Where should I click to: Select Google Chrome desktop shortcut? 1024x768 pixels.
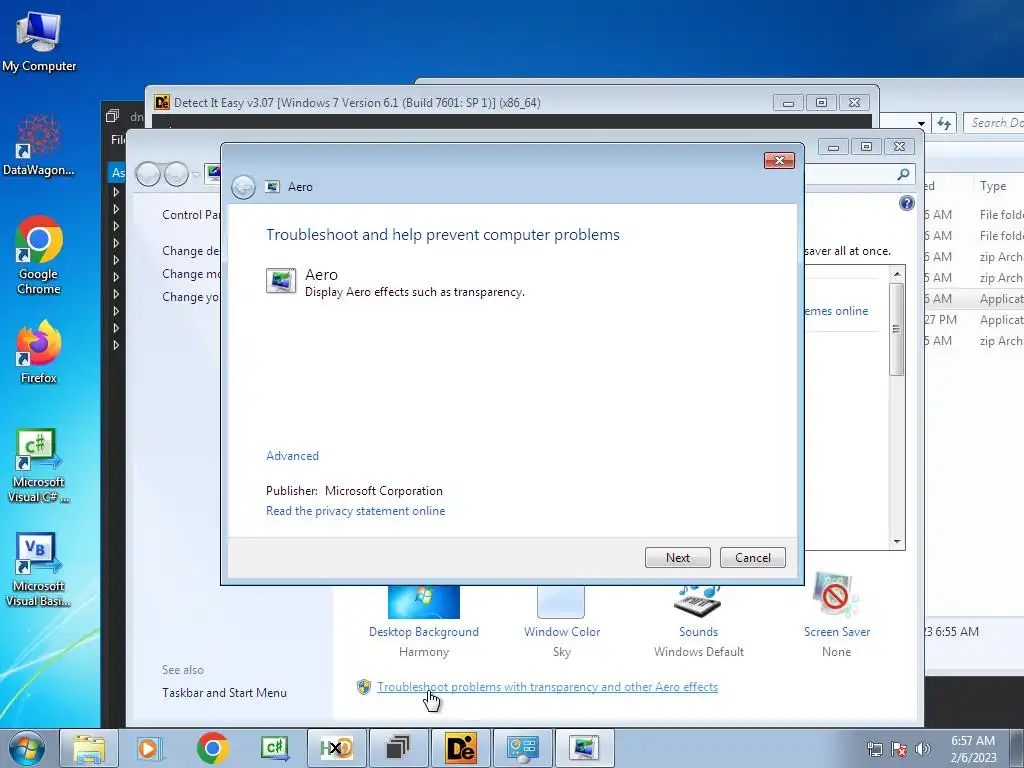tap(39, 255)
